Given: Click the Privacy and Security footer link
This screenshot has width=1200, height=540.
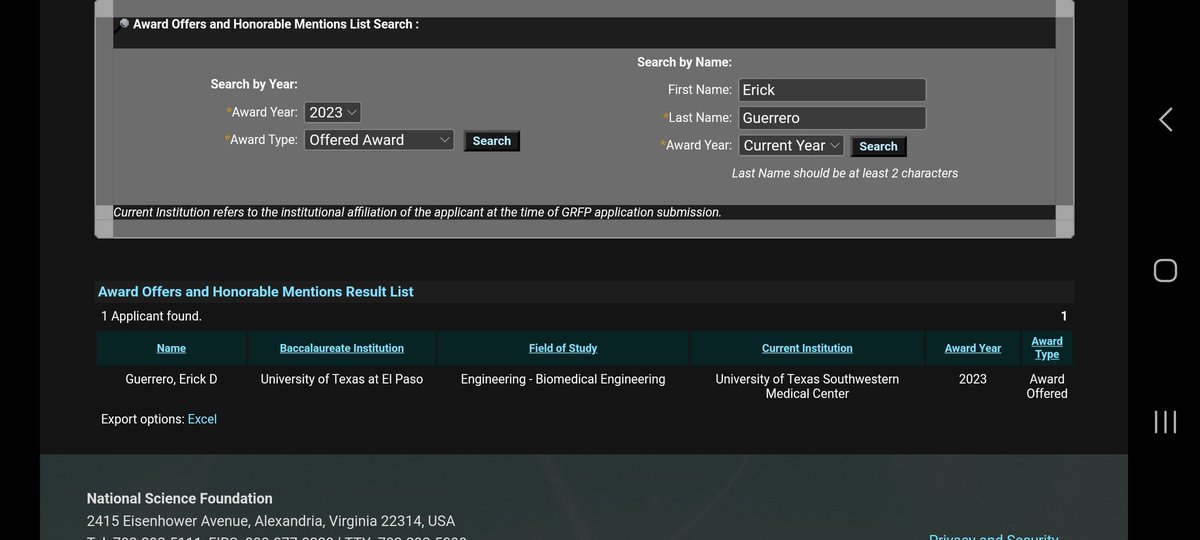Looking at the screenshot, I should tap(993, 536).
